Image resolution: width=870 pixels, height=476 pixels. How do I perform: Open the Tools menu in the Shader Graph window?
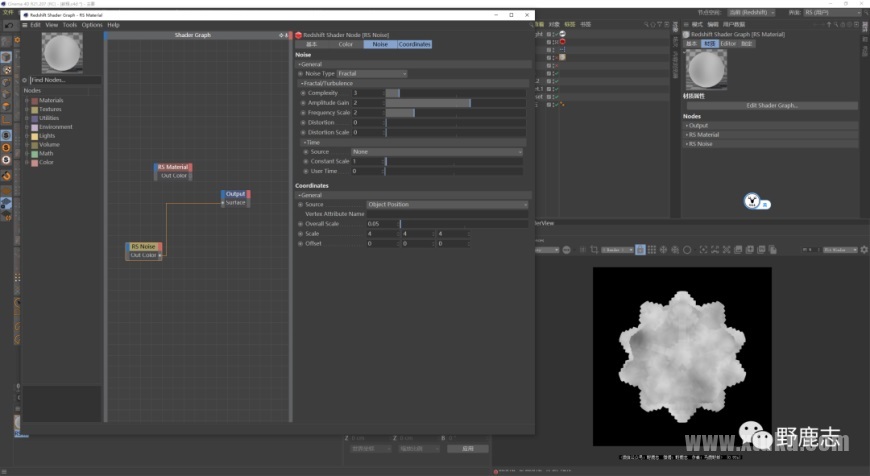(x=70, y=25)
